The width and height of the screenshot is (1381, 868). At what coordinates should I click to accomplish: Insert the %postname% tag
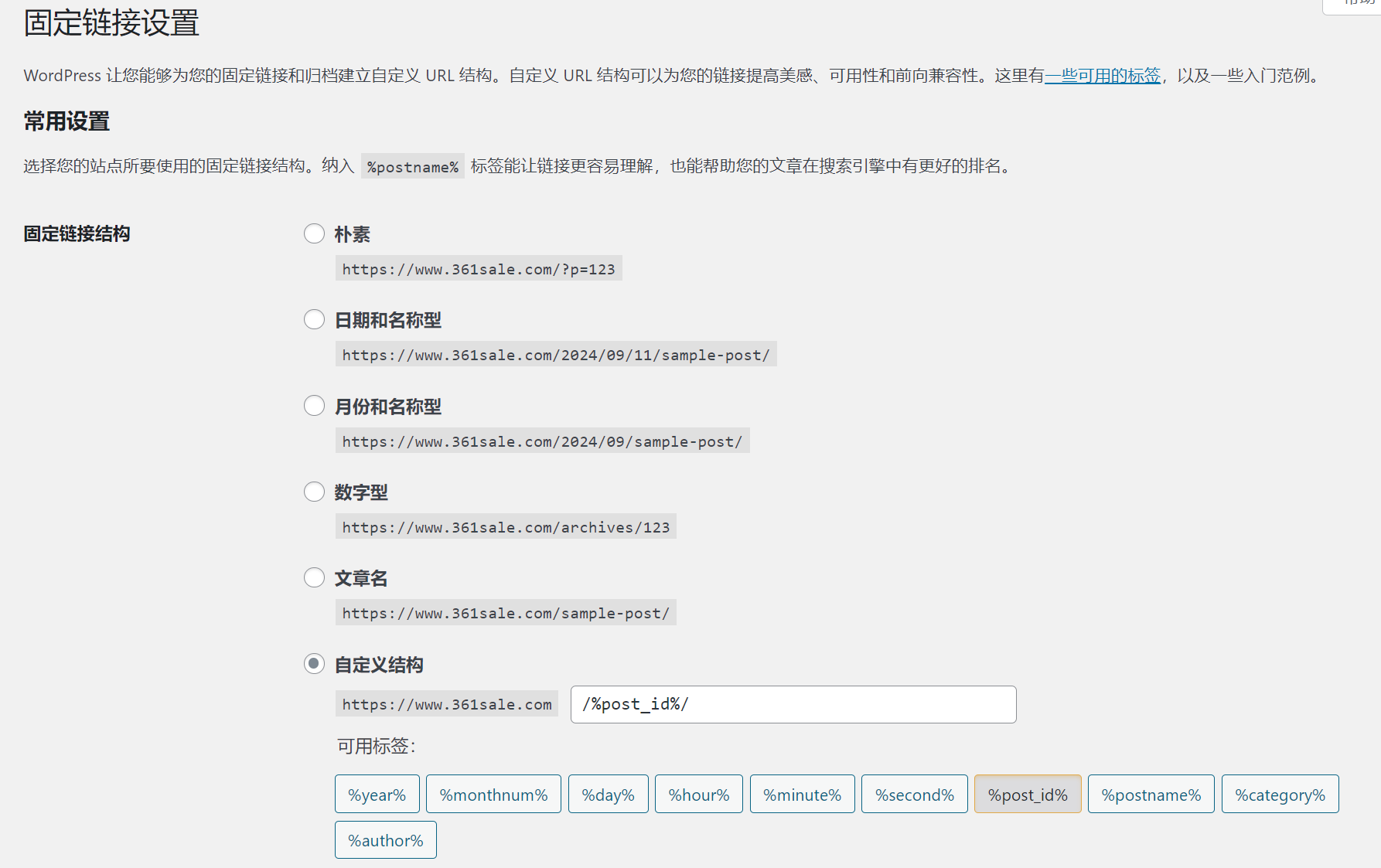(1151, 794)
